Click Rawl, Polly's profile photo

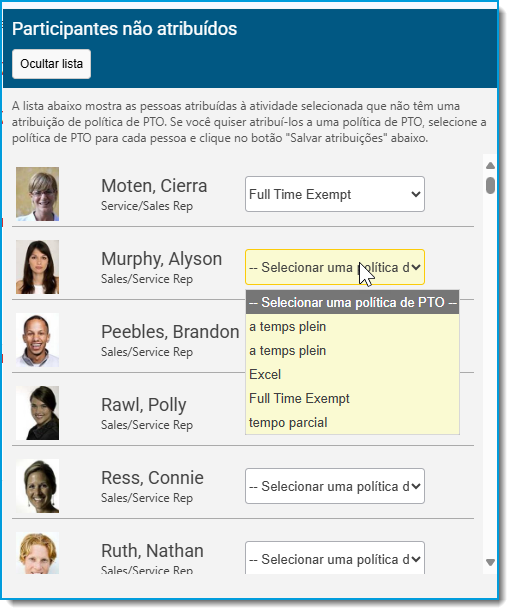tap(38, 415)
